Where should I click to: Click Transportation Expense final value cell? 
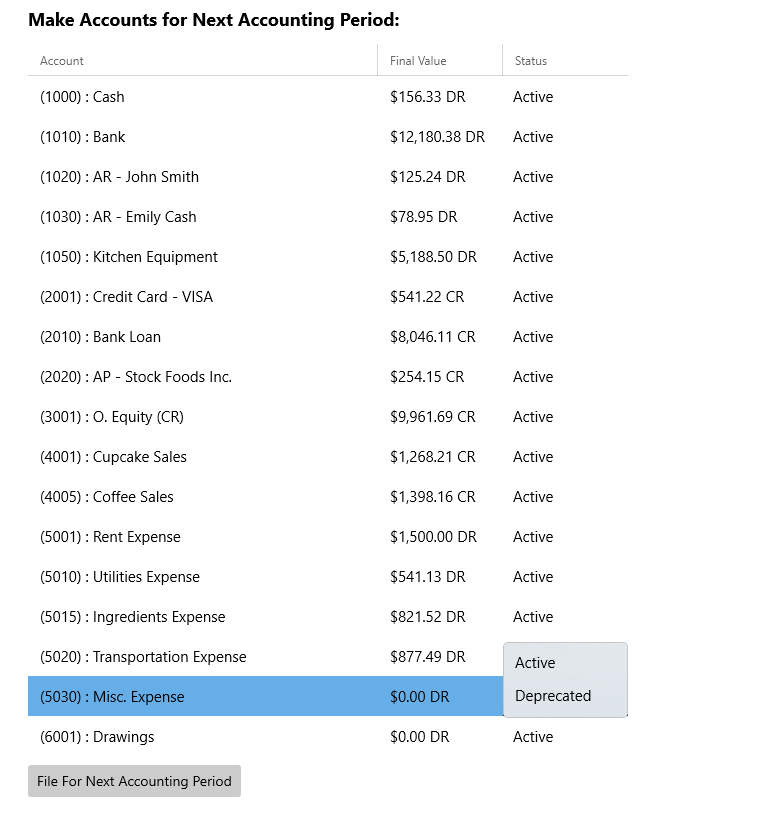pos(440,657)
